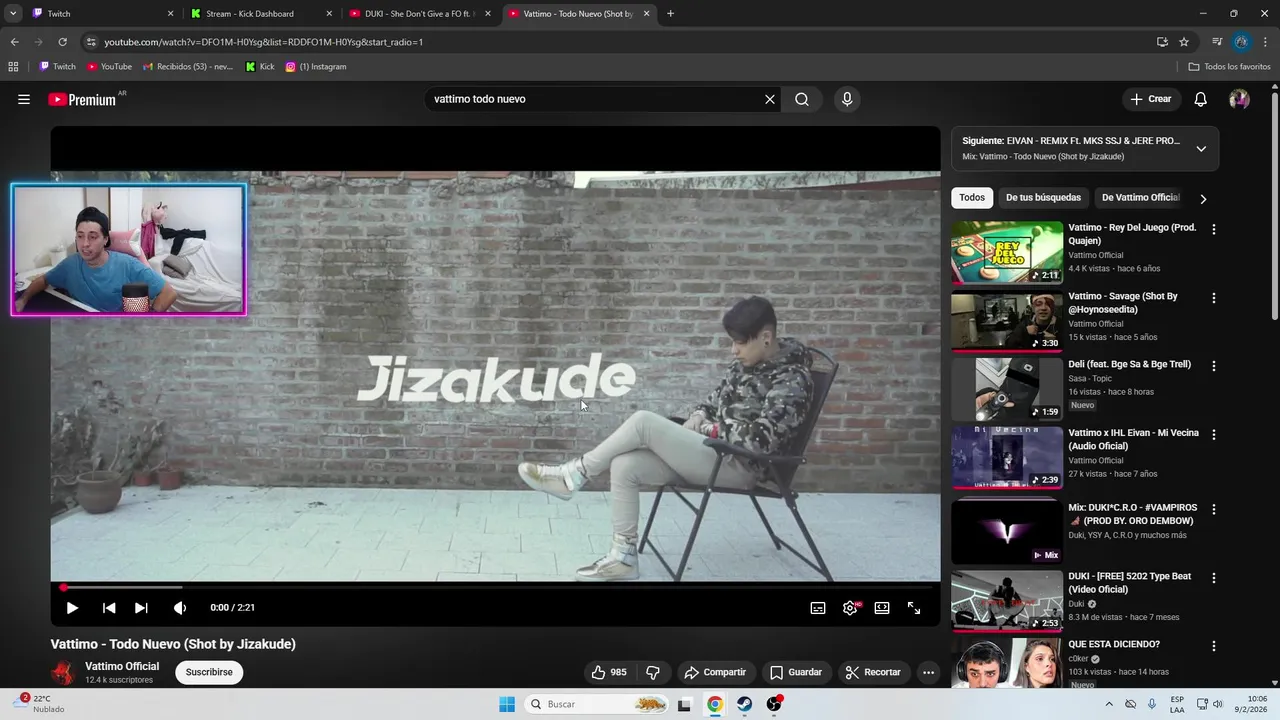Reload the page
This screenshot has height=720, width=1280.
click(62, 42)
